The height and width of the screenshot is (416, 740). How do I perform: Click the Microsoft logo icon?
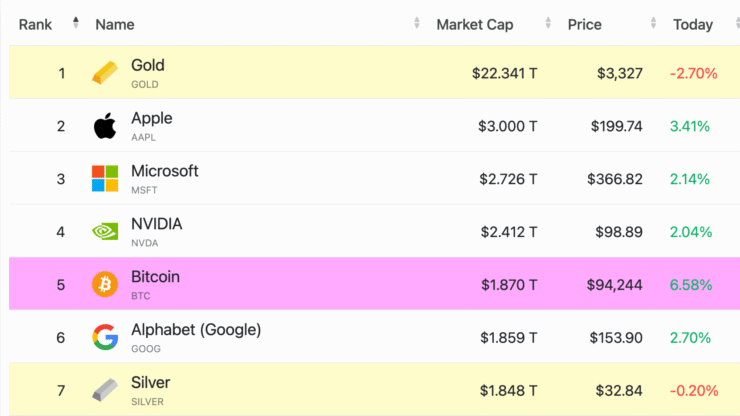tap(105, 178)
